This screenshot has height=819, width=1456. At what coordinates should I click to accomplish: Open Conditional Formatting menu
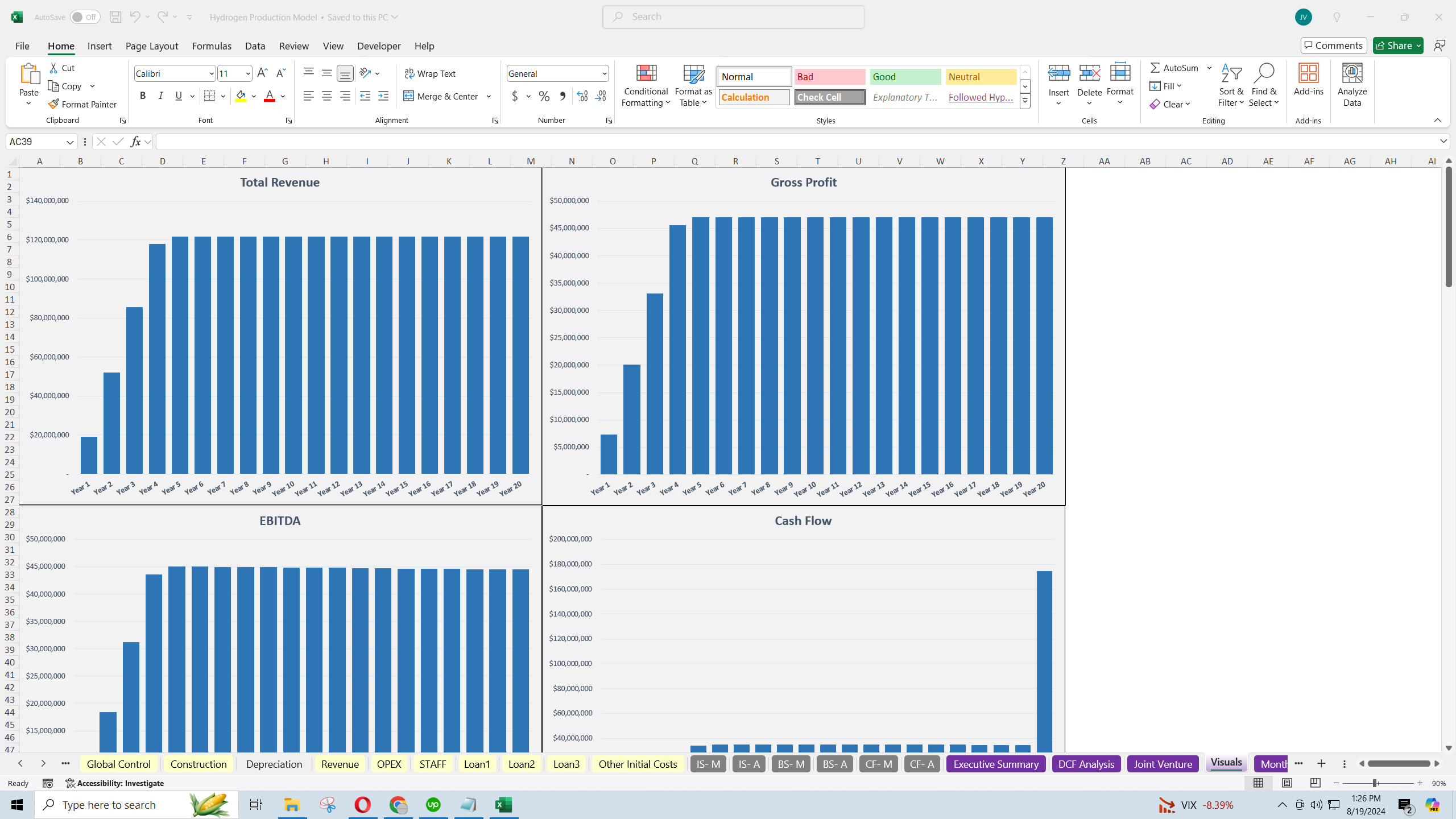click(646, 85)
